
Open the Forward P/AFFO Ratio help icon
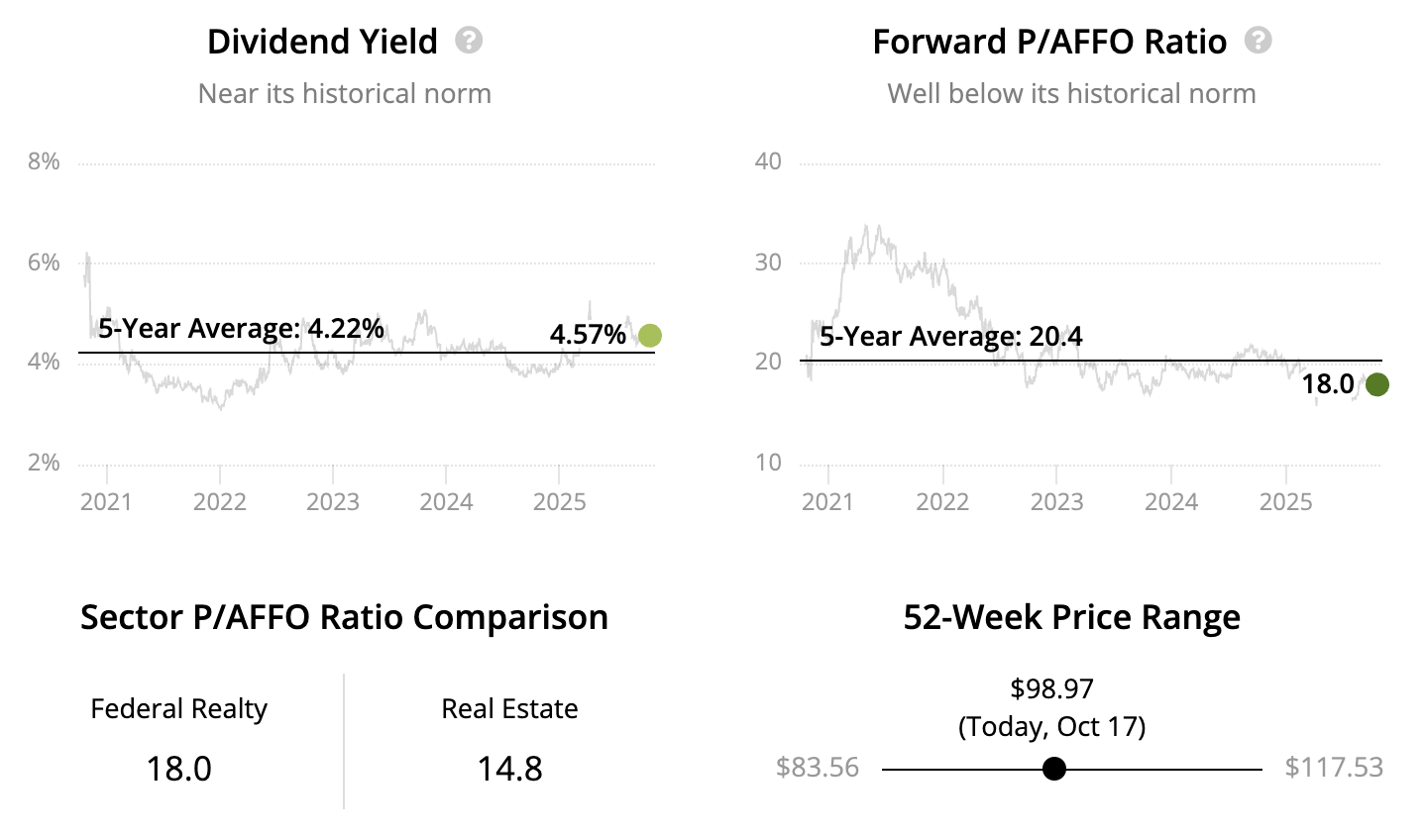click(1259, 41)
